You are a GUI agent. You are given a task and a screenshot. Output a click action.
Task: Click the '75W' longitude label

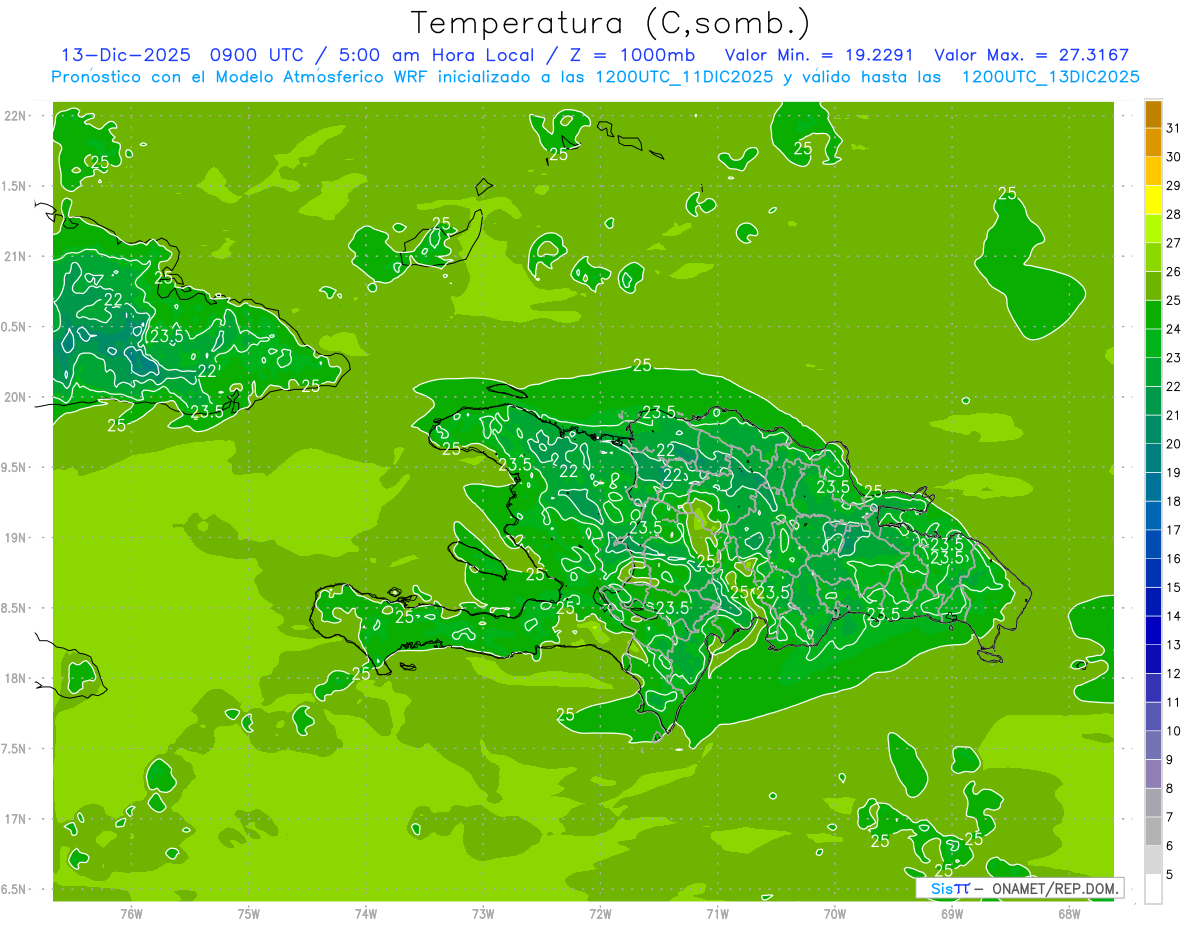tap(249, 914)
